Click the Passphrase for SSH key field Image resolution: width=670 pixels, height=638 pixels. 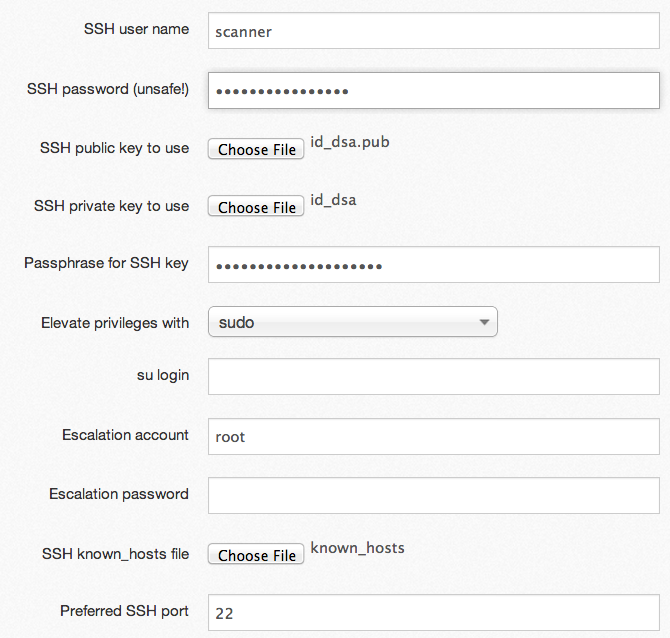click(434, 265)
